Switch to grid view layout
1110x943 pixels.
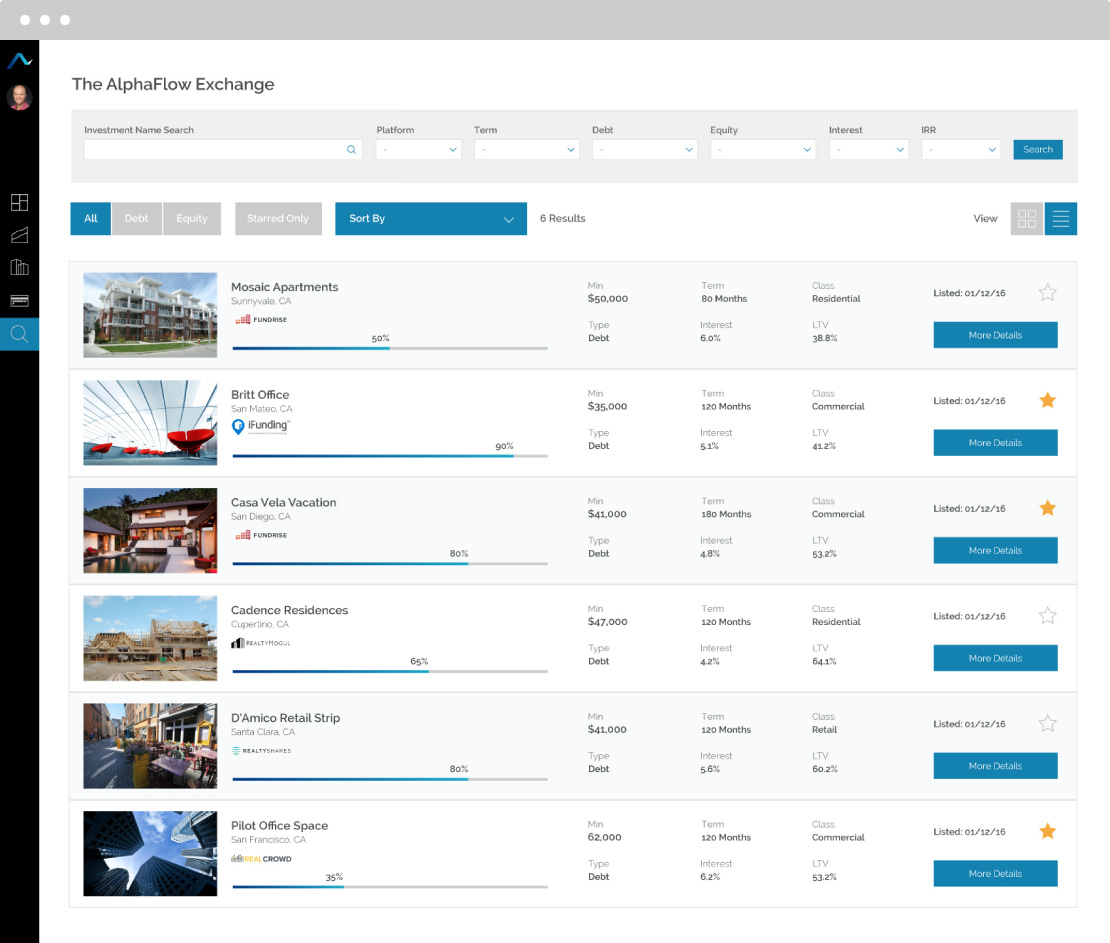pyautogui.click(x=1026, y=218)
